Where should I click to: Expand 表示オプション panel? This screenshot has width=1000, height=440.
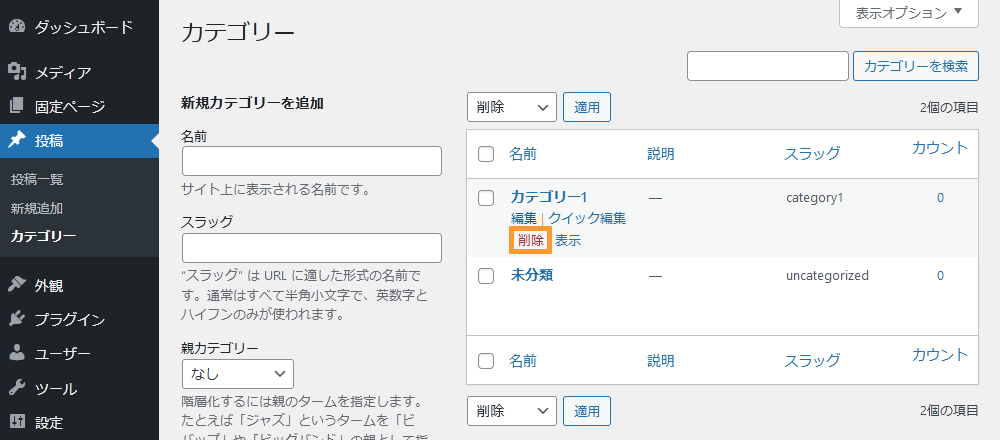(909, 13)
